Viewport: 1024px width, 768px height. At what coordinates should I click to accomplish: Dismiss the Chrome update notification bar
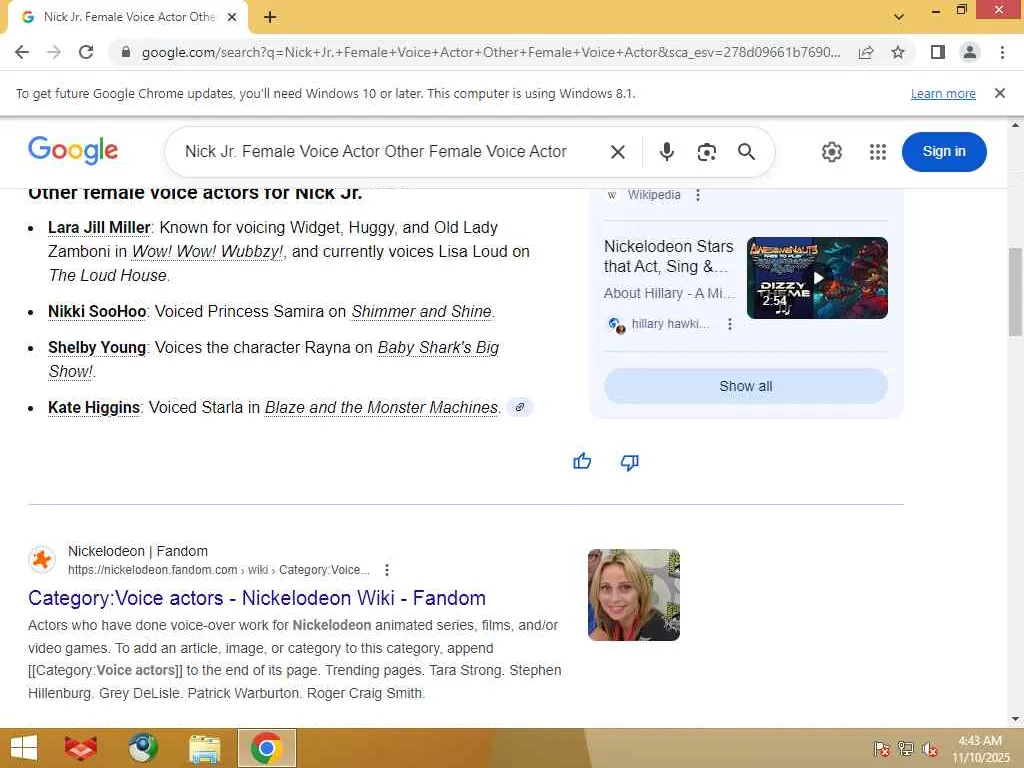1000,93
